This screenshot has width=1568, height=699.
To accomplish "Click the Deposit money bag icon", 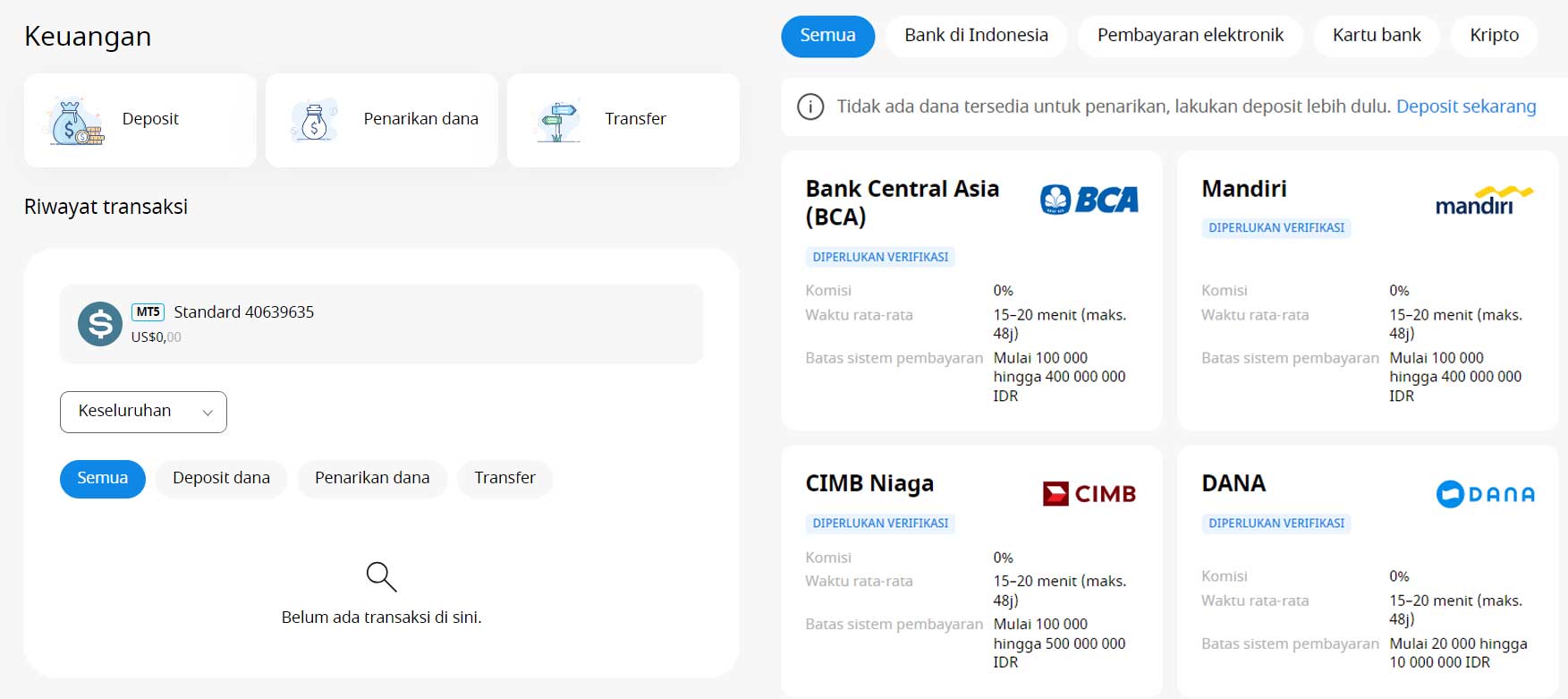I will coord(75,121).
